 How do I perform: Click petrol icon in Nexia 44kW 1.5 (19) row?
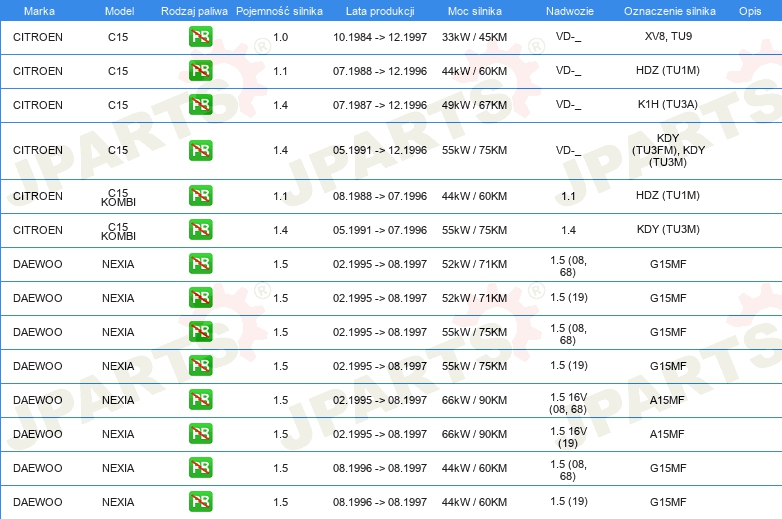(200, 502)
